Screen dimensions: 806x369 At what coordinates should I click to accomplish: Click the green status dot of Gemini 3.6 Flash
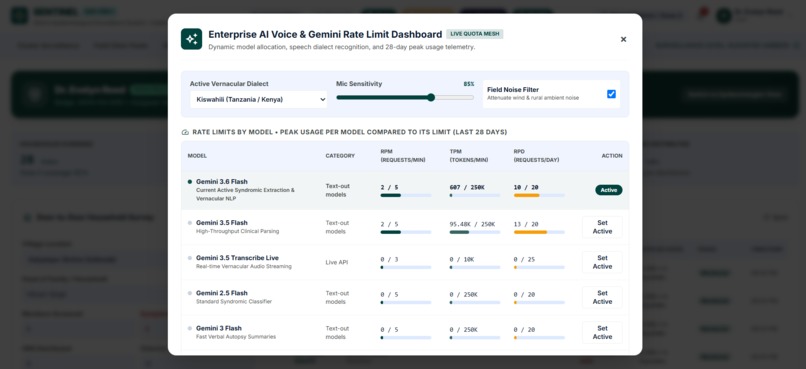coord(190,181)
